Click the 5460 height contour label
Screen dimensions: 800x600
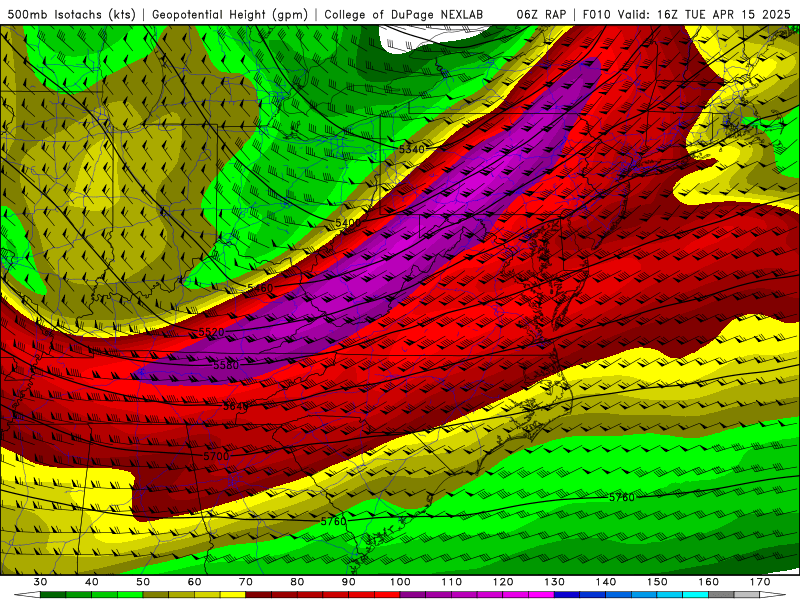[260, 288]
